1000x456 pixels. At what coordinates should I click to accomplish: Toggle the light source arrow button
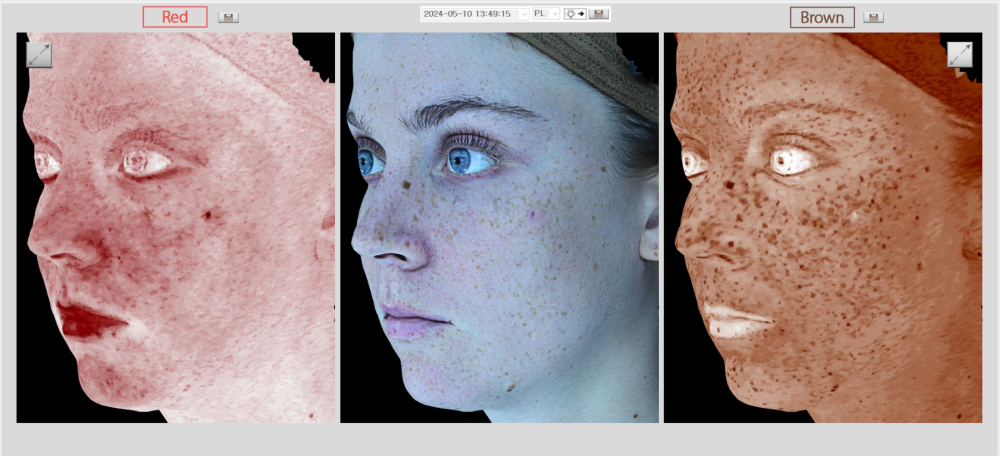click(x=575, y=14)
